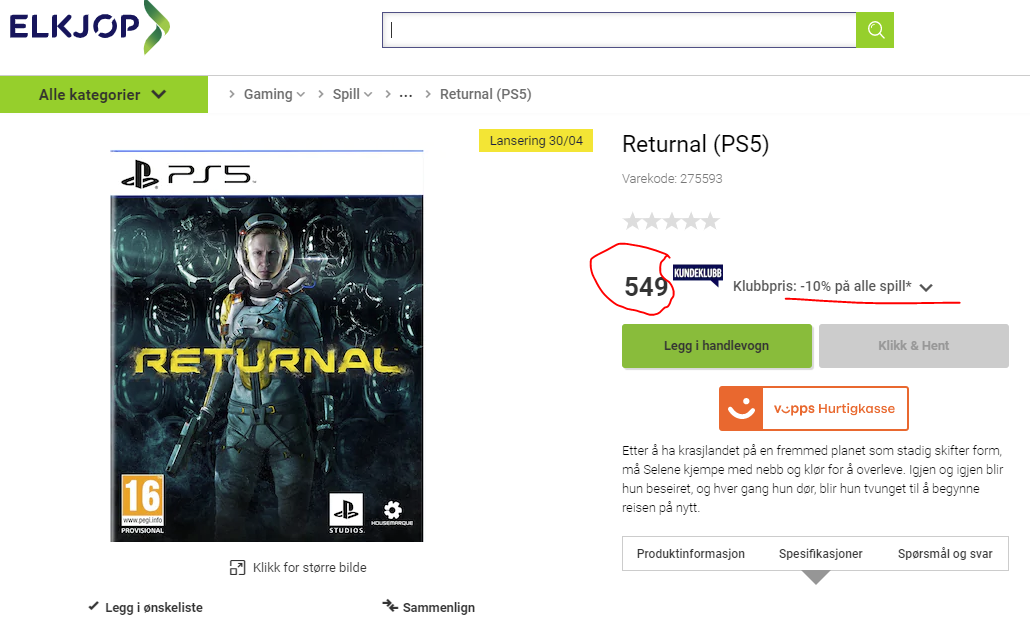Viewport: 1030px width, 642px height.
Task: Open the Produktinformasjon tab
Action: coord(690,553)
